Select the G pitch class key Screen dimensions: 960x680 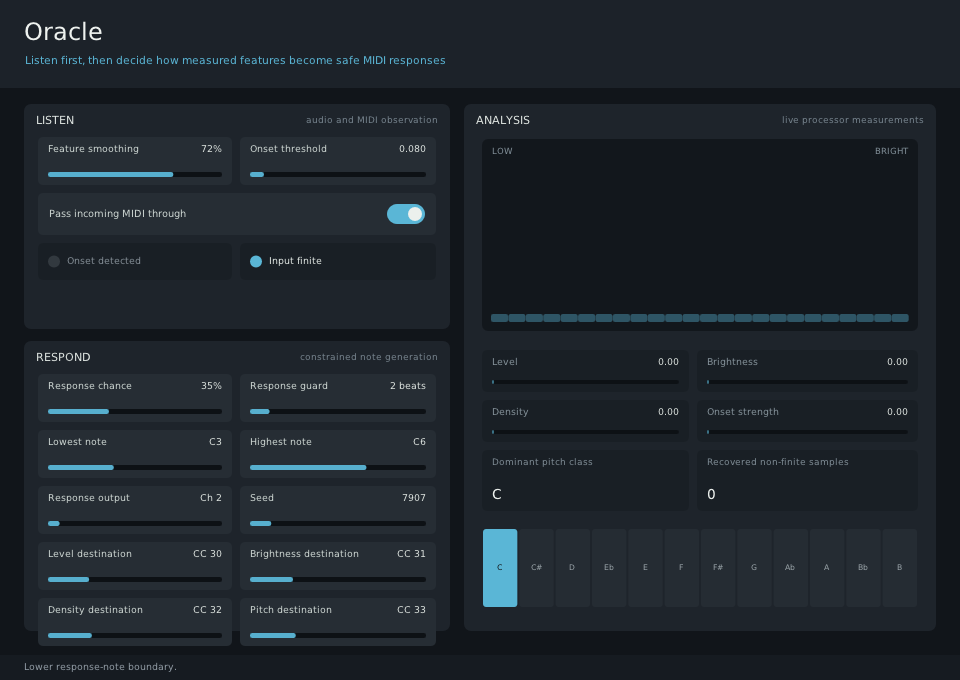pyautogui.click(x=754, y=568)
